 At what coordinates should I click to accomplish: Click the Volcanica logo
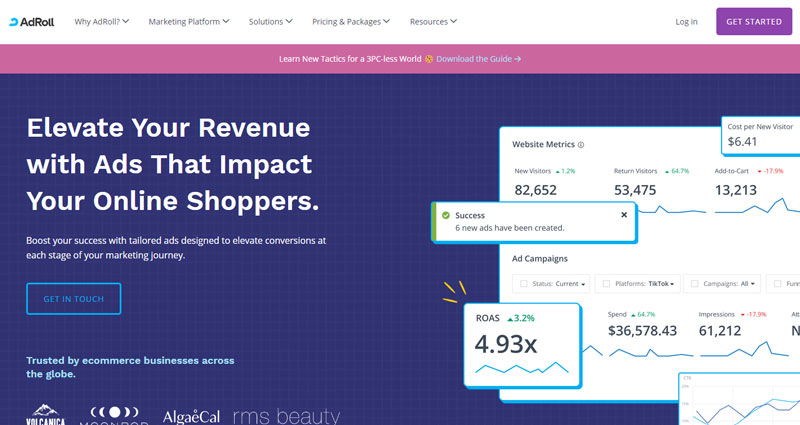[x=46, y=415]
